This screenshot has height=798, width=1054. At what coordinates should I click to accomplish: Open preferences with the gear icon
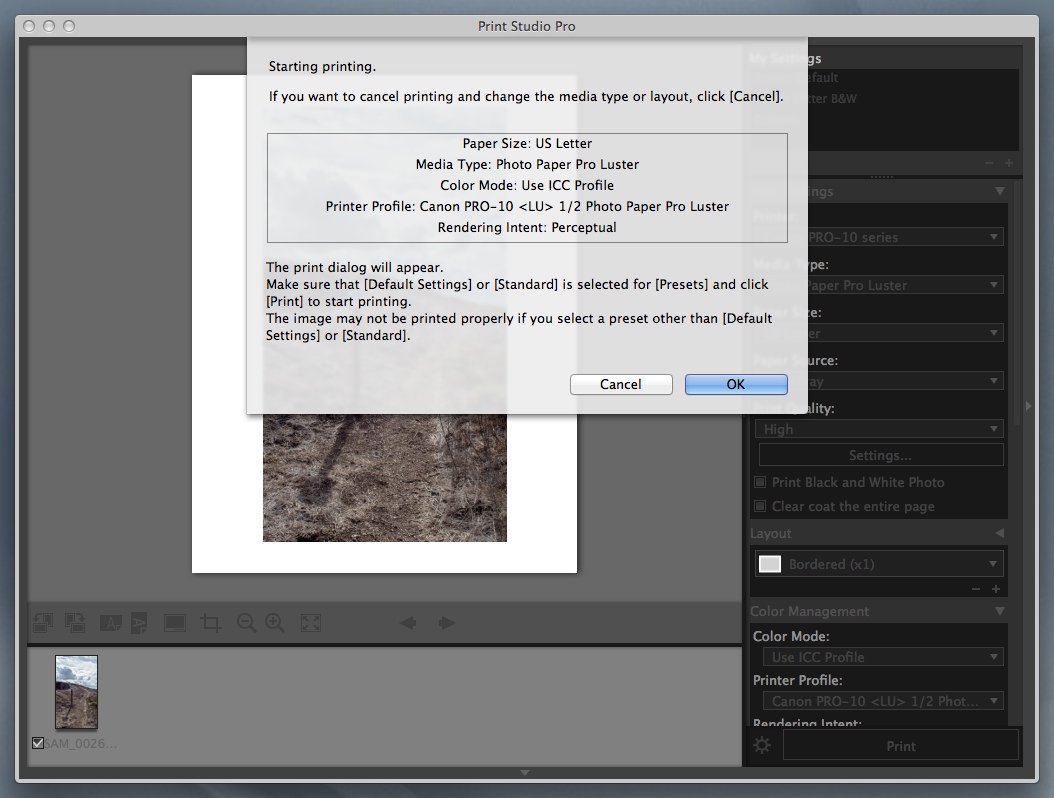click(762, 745)
